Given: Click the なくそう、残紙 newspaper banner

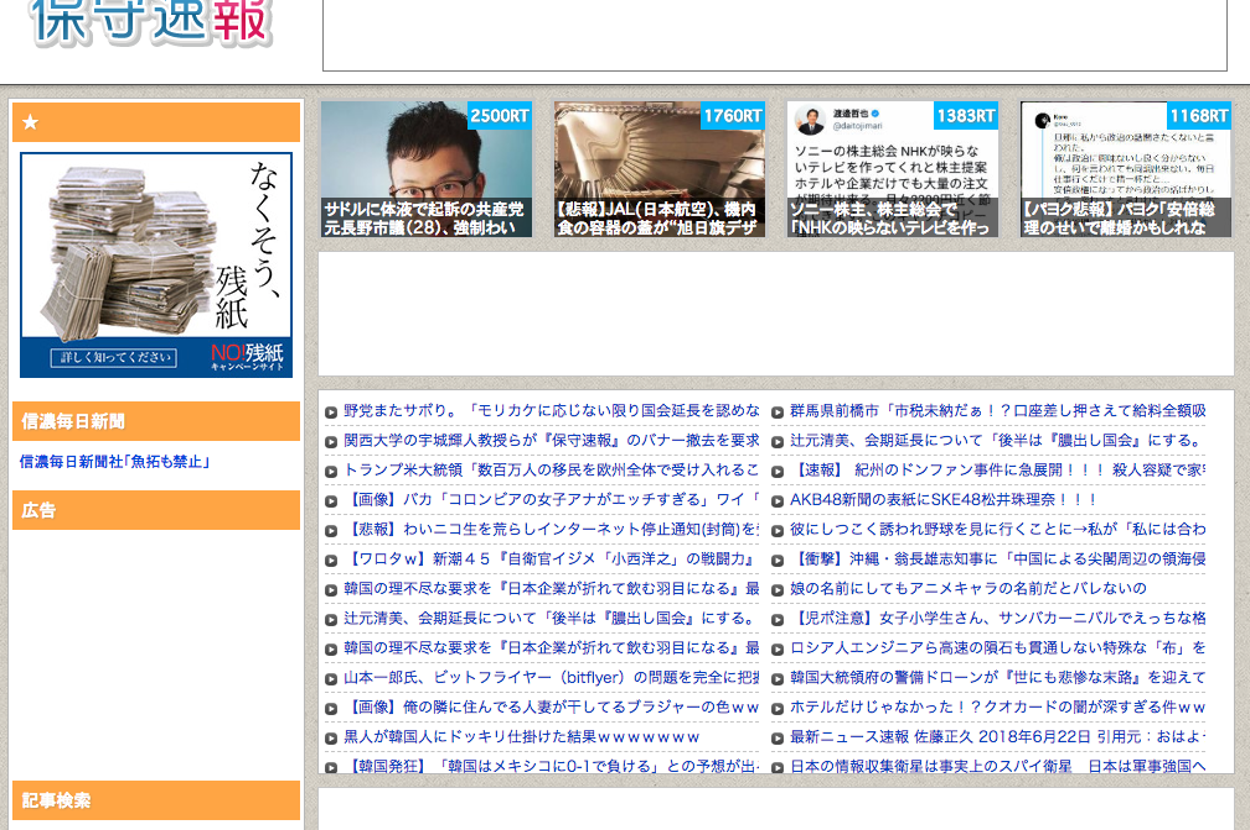Looking at the screenshot, I should [156, 265].
